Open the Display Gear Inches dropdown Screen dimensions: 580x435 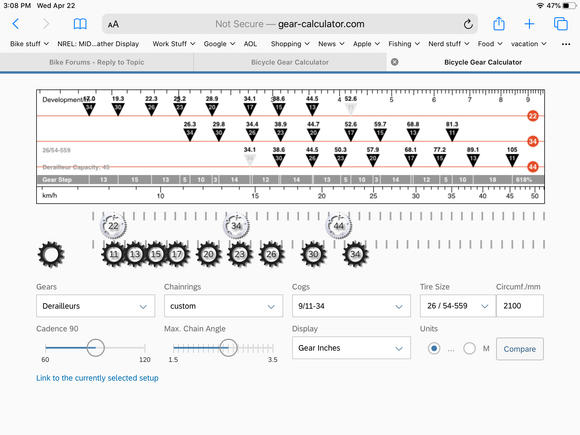tap(351, 348)
